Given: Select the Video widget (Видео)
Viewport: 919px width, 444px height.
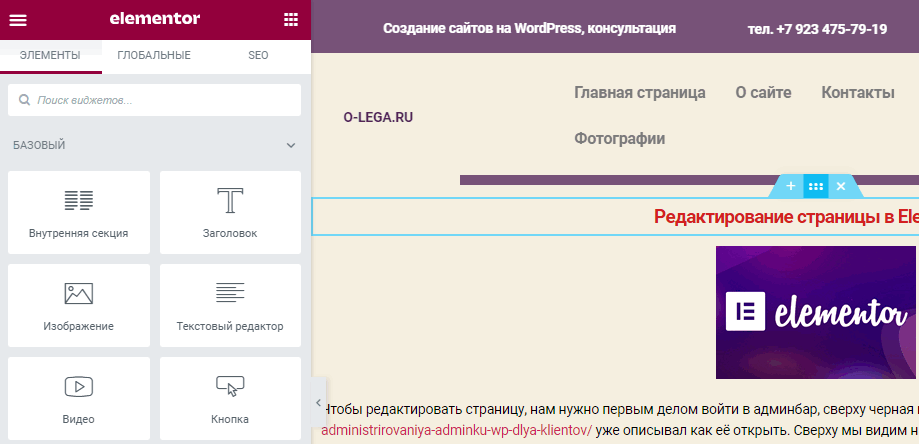Looking at the screenshot, I should (x=79, y=398).
